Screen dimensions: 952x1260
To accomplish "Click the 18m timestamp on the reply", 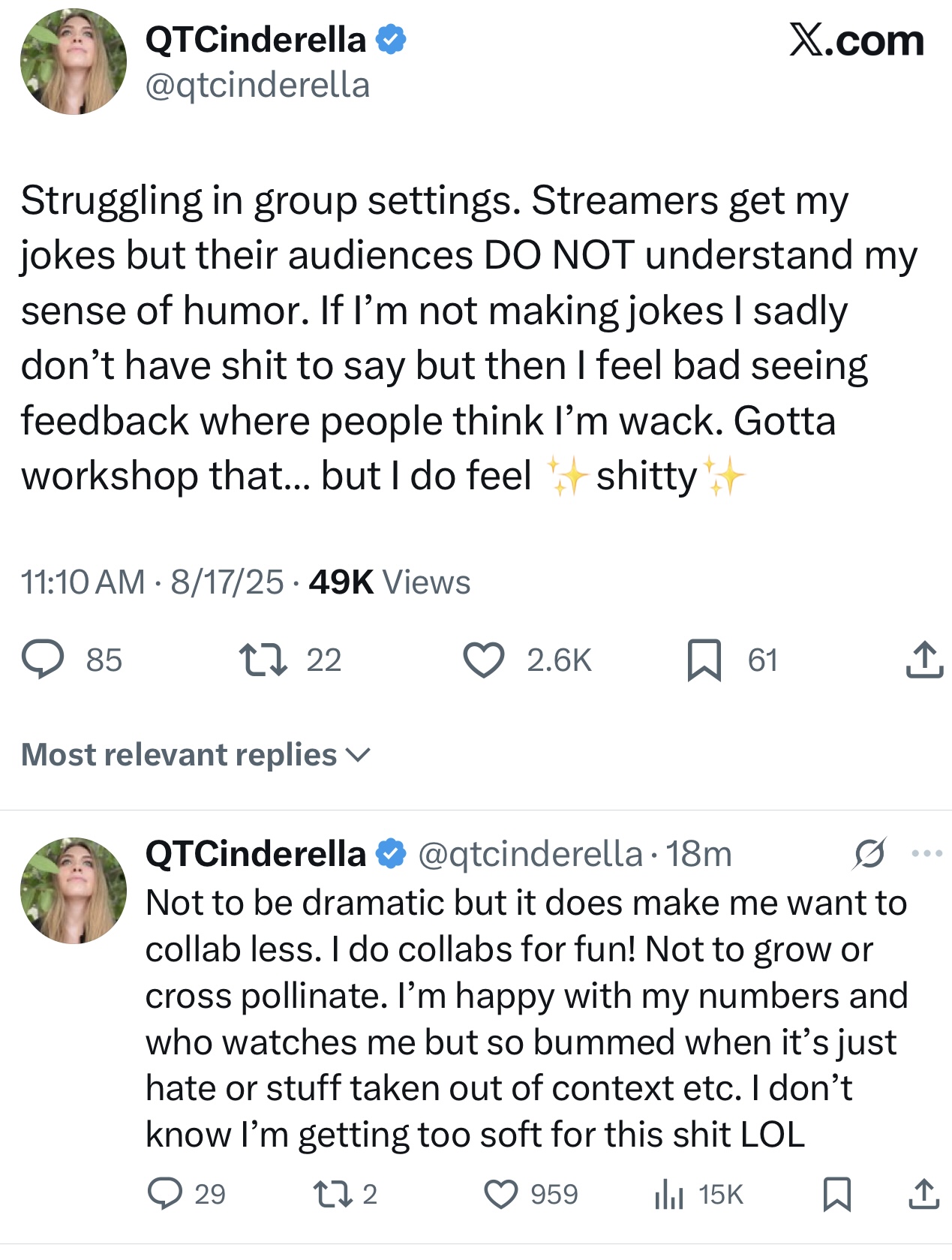I will tap(698, 854).
